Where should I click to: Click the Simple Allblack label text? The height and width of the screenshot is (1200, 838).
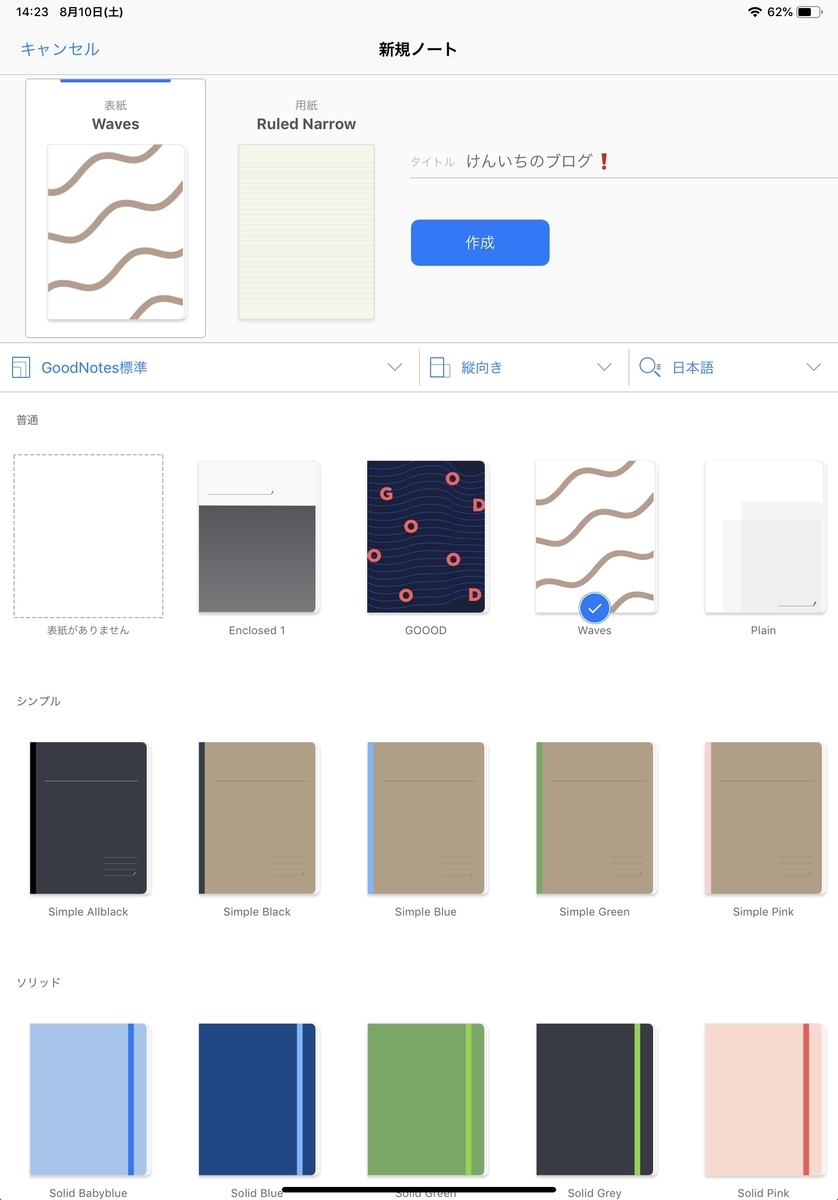pyautogui.click(x=88, y=912)
